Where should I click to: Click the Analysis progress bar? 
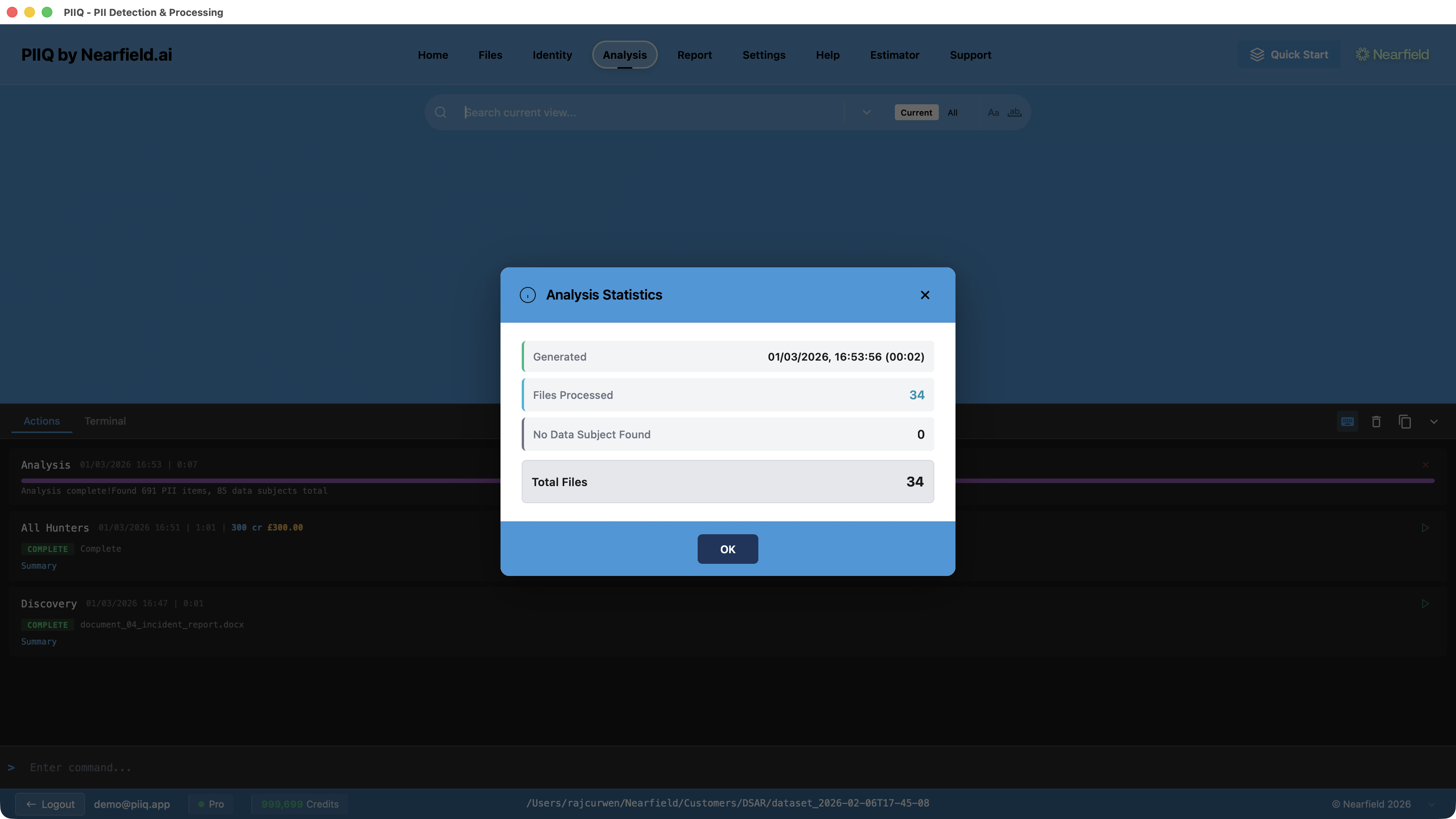[x=260, y=480]
